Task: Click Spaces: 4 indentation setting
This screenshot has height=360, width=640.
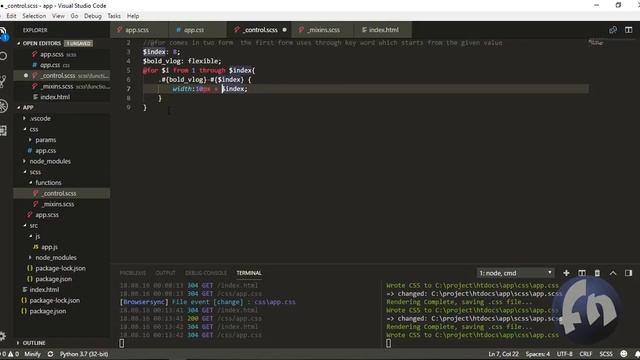Action: click(x=538, y=354)
